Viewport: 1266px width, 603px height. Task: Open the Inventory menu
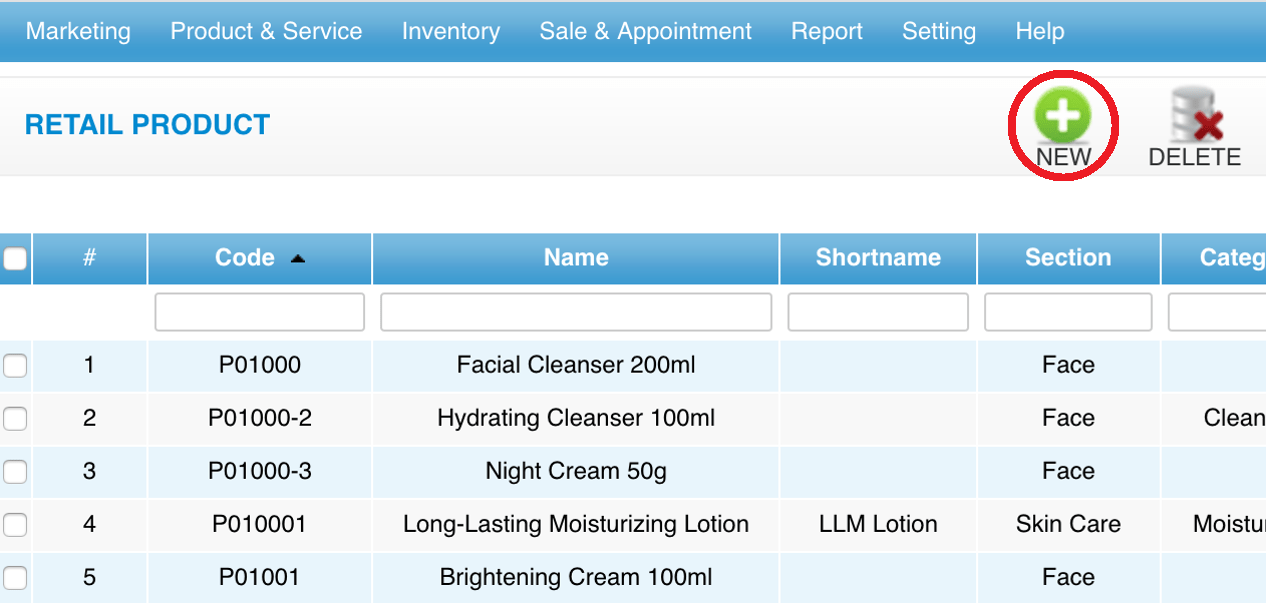451,31
